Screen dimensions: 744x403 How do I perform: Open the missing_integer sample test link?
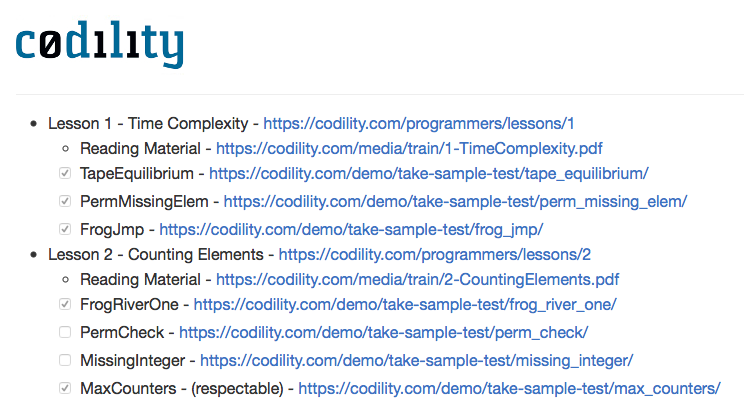pyautogui.click(x=416, y=361)
